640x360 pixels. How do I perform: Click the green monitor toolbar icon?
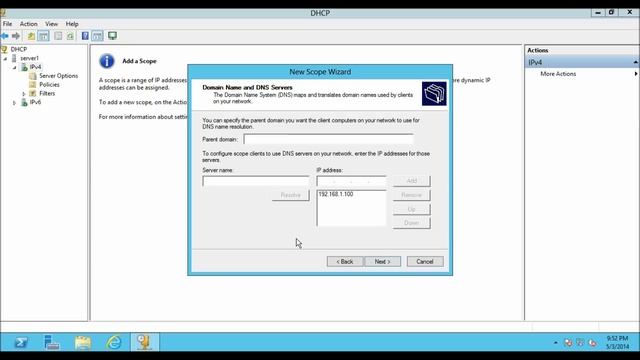112,36
